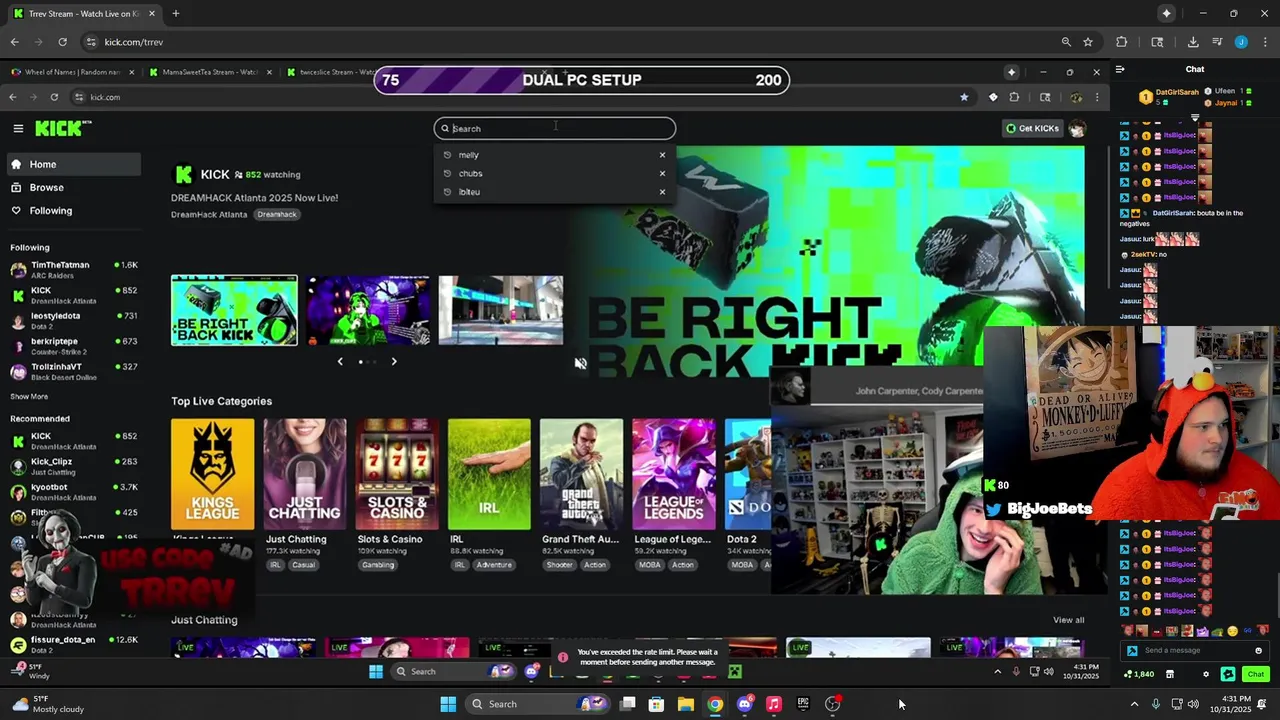Switch to Wheel of Names tab
The width and height of the screenshot is (1280, 720).
click(x=70, y=72)
